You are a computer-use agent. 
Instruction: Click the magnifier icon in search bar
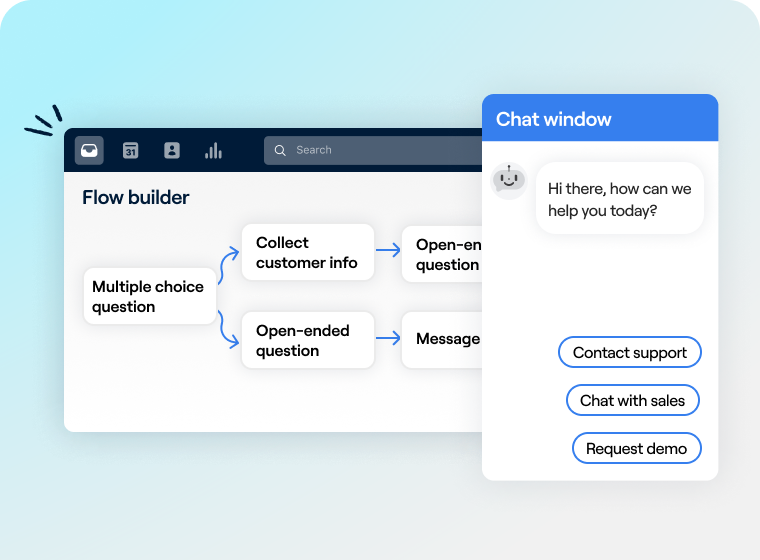280,150
